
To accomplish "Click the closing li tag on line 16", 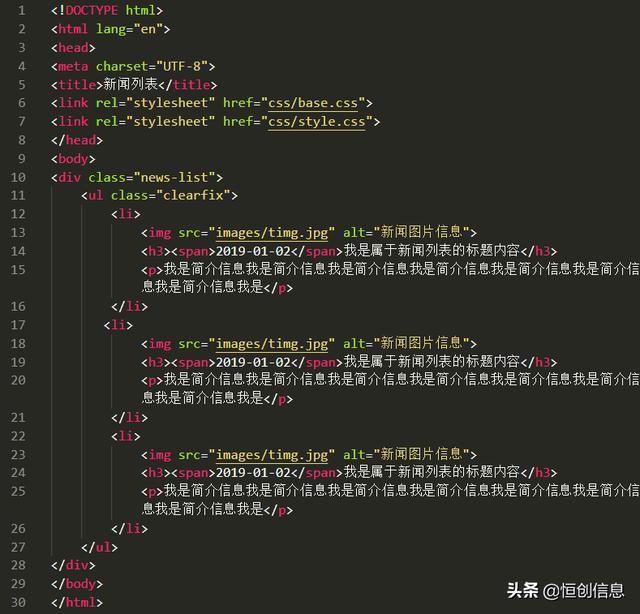I will coord(129,306).
